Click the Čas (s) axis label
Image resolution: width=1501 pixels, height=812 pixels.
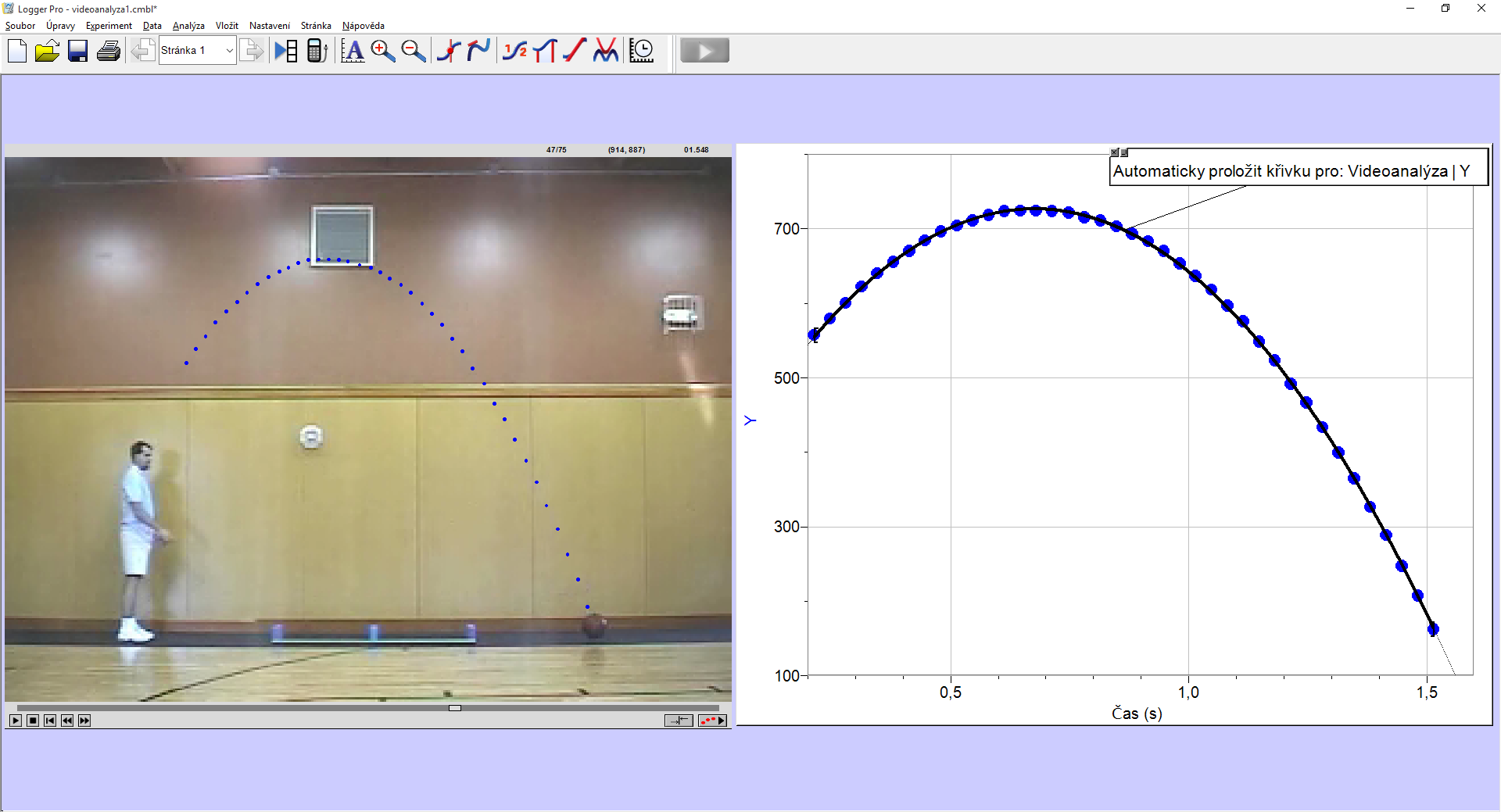[1137, 713]
